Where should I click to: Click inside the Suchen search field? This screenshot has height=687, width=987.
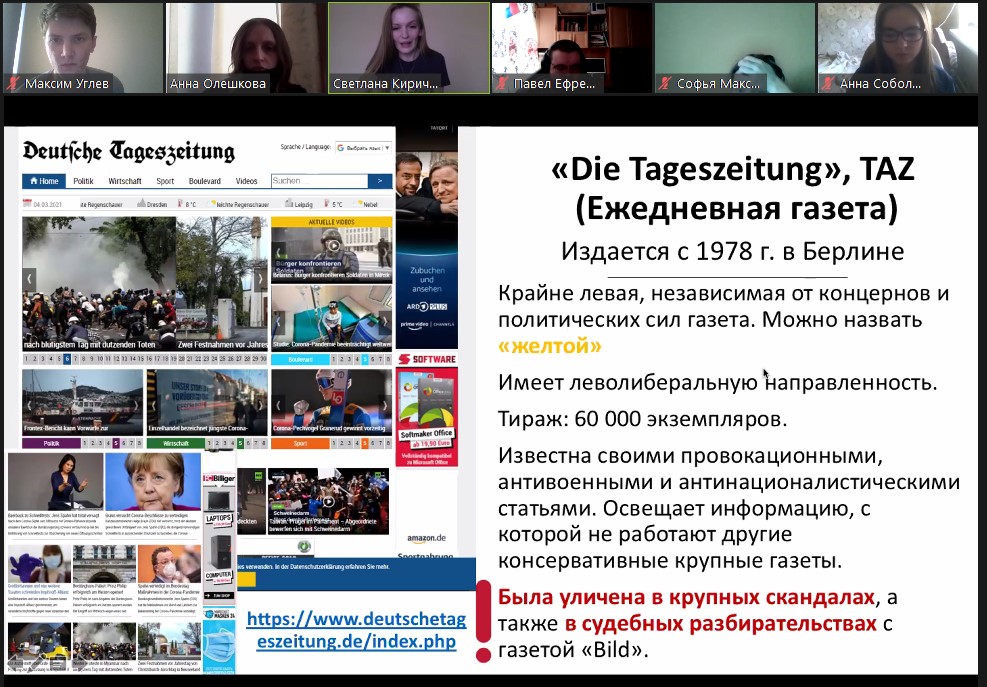pyautogui.click(x=318, y=181)
